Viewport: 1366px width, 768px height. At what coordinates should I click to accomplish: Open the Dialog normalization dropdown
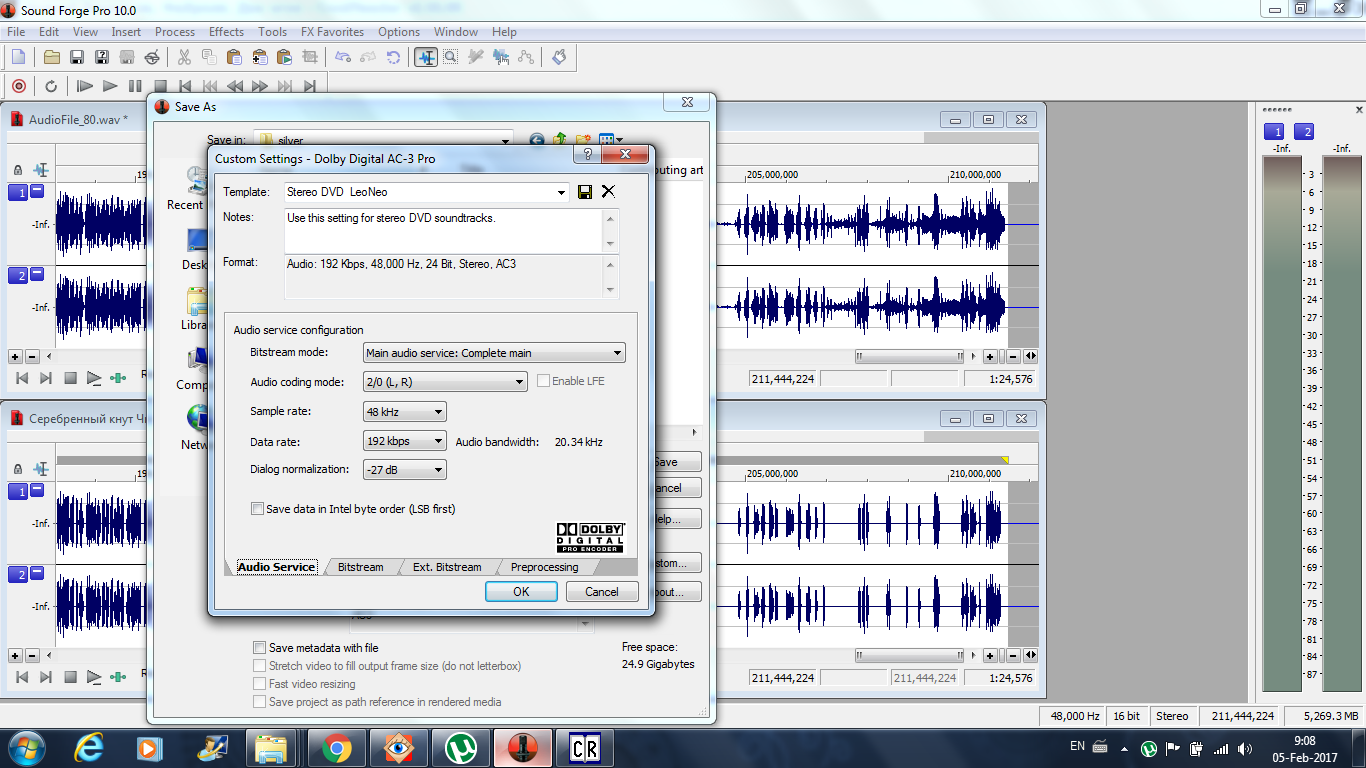(x=438, y=470)
